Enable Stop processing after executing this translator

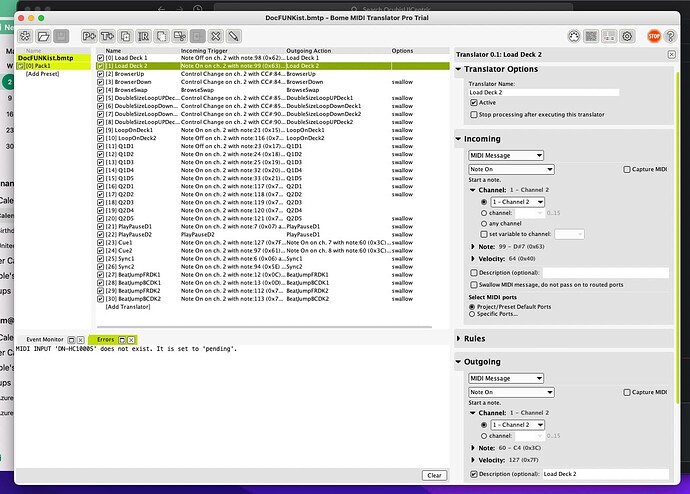point(474,114)
